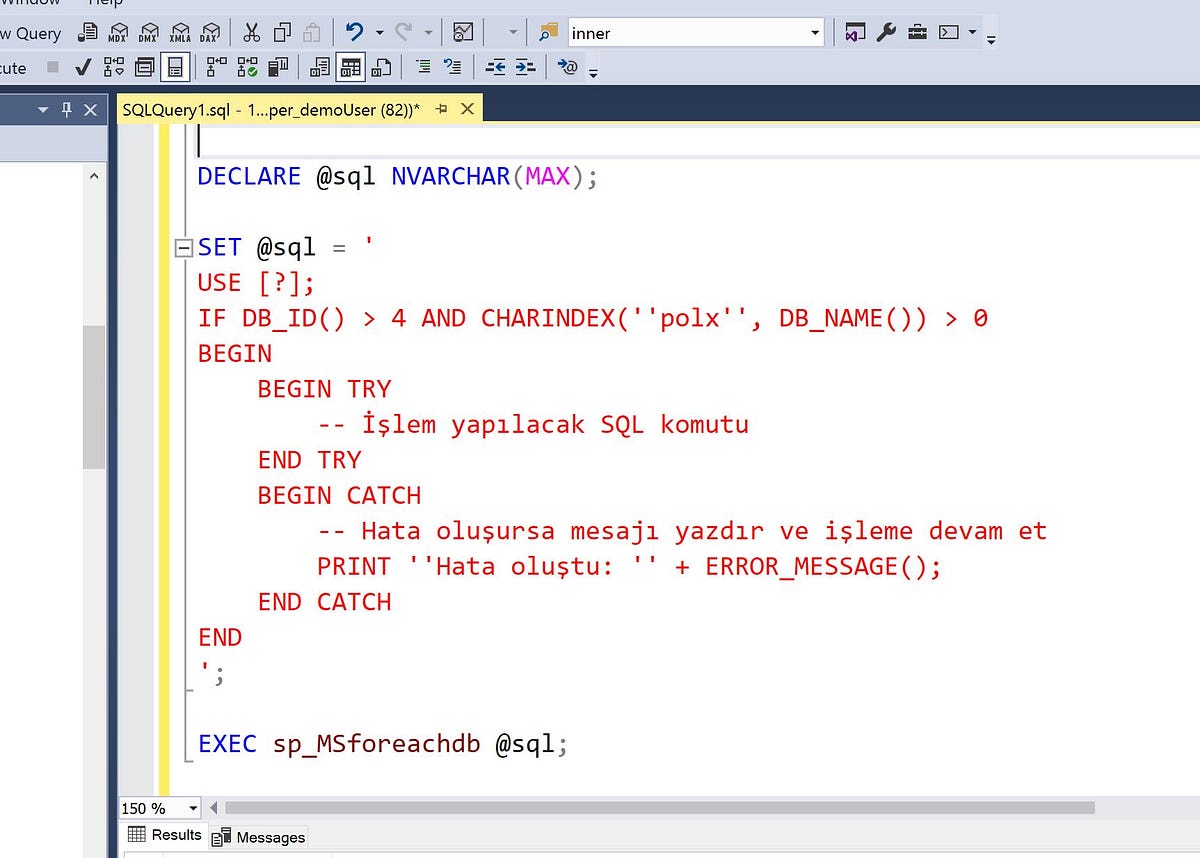Click the horizontal scrollbar left arrow

tap(212, 807)
